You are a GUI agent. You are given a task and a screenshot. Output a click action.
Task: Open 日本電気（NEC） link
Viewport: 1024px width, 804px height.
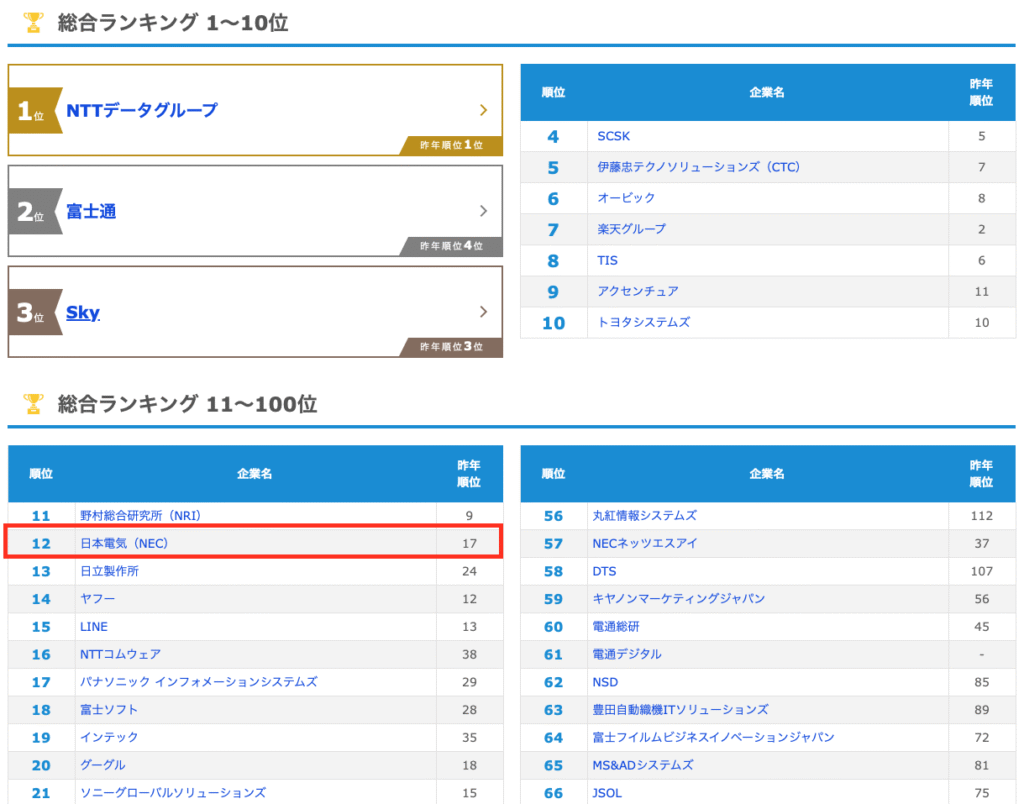pos(124,543)
